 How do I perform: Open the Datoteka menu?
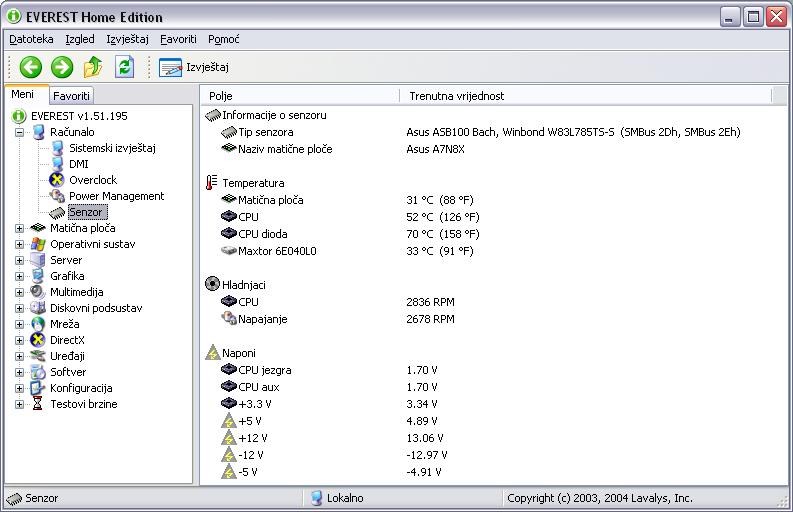pos(31,39)
